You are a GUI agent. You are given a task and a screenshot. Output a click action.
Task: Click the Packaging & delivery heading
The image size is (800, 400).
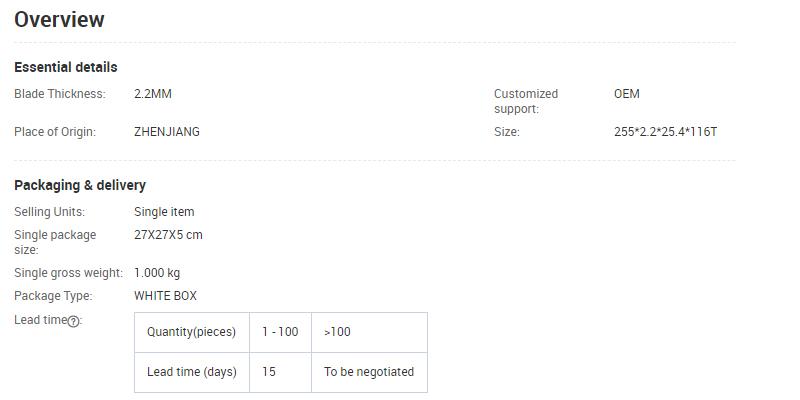pos(80,185)
